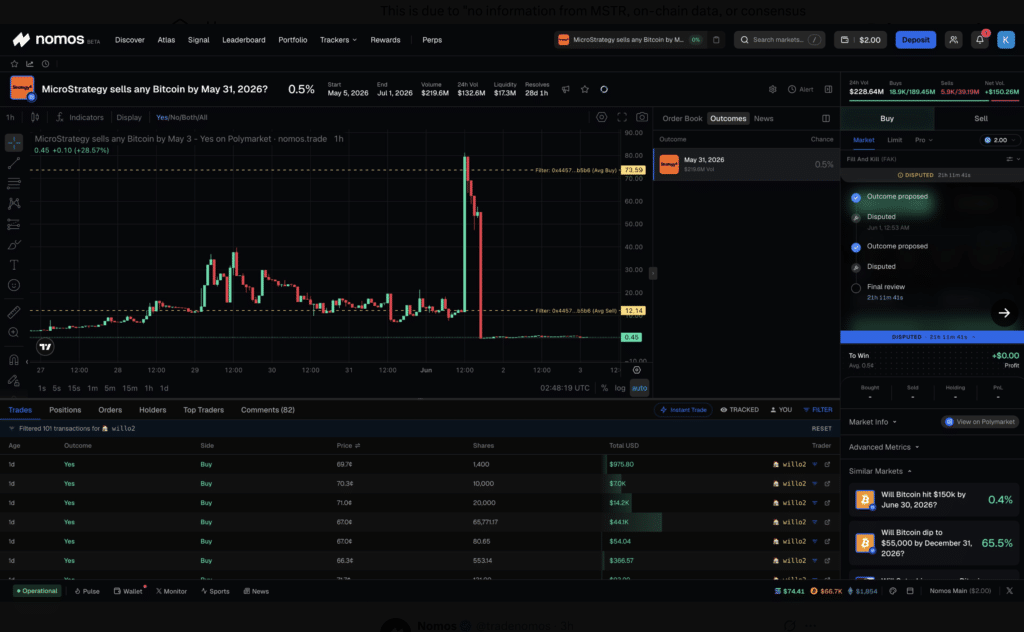Open Pulse in the footer bar
This screenshot has width=1024, height=632.
(87, 591)
